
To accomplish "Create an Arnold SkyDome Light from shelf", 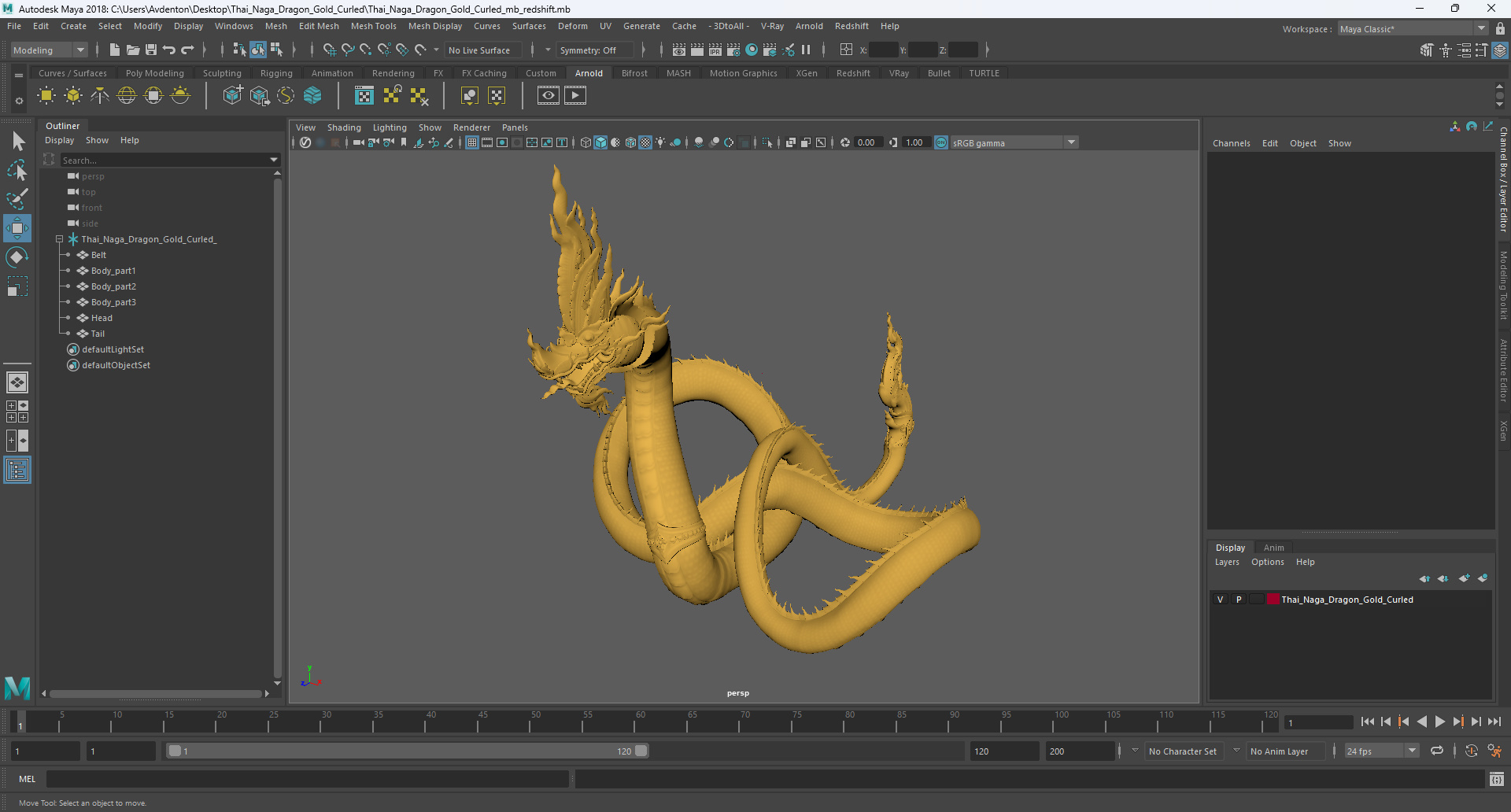I will click(x=127, y=96).
